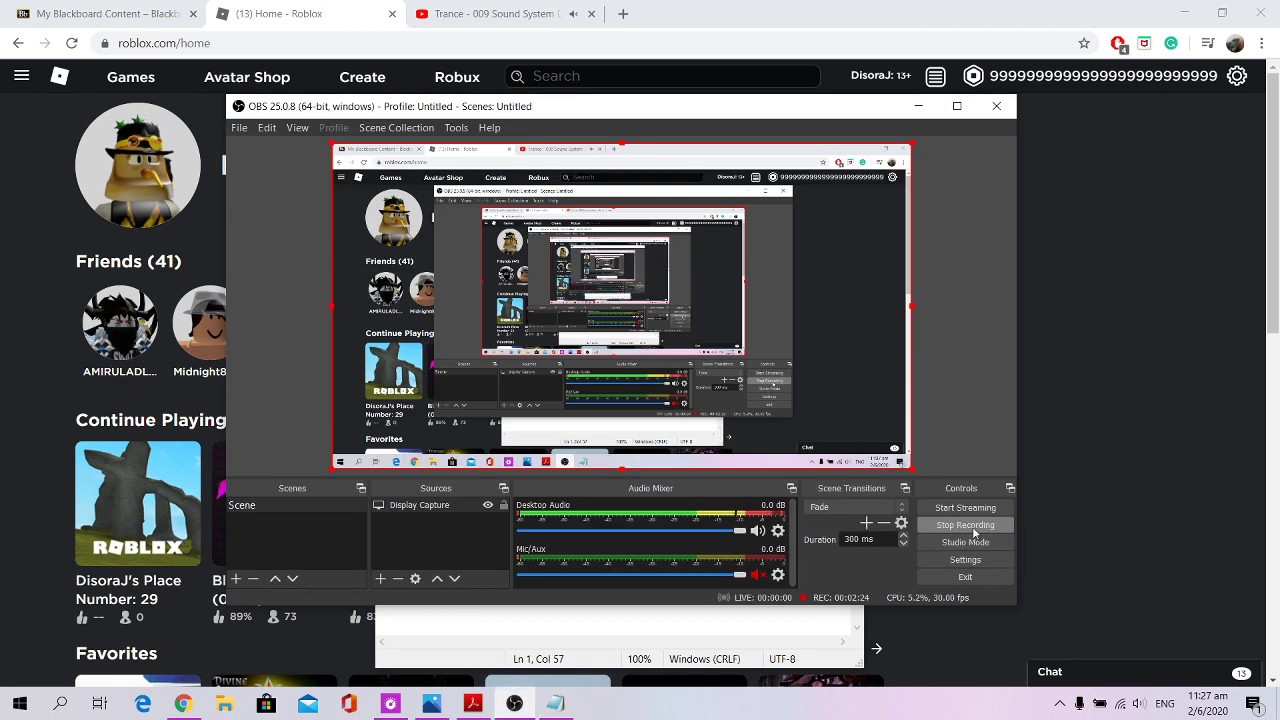Open the OBS Edit menu
Viewport: 1280px width, 720px height.
(267, 128)
